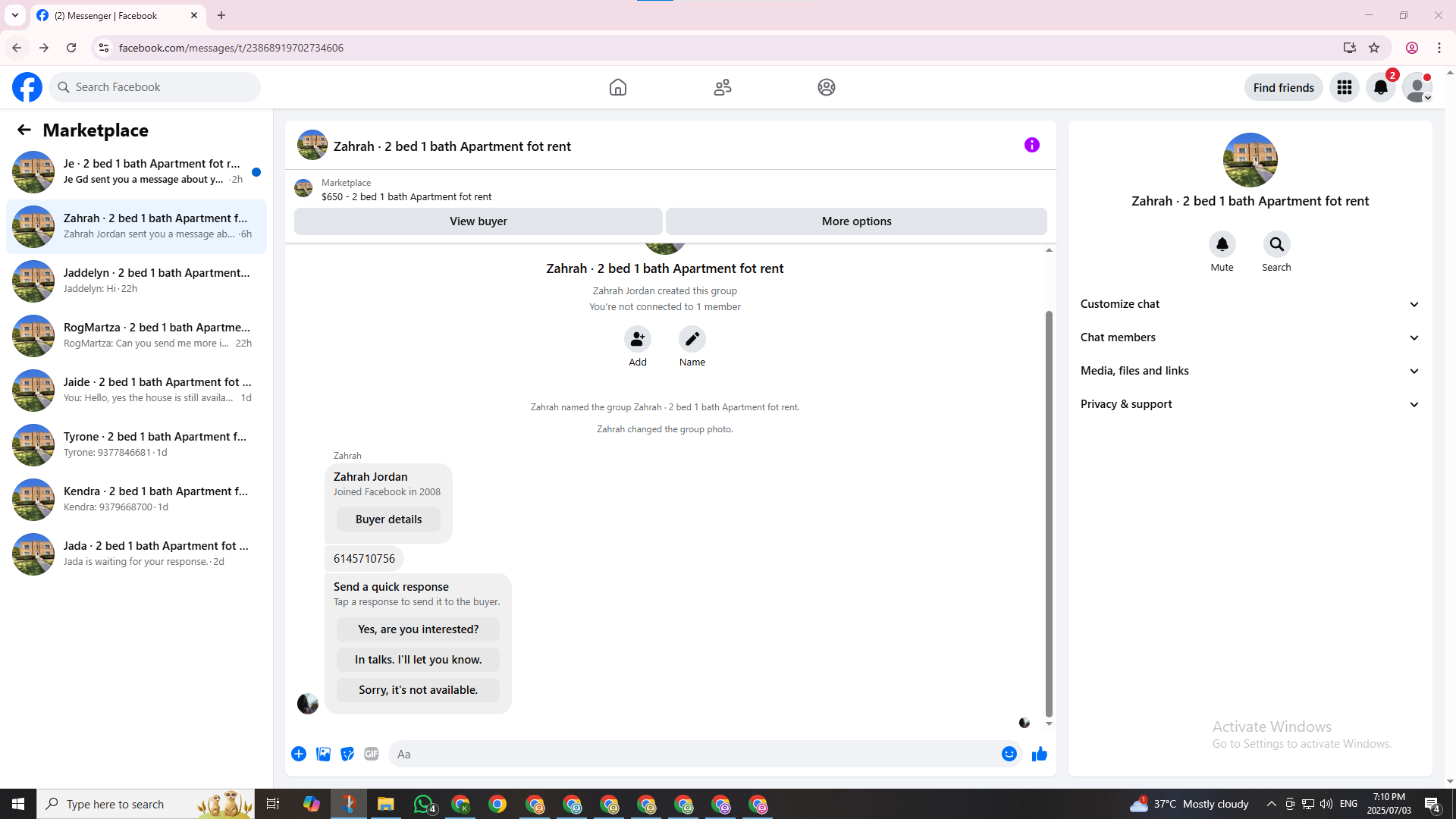1456x819 pixels.
Task: Mute the Zahrah conversation
Action: click(x=1222, y=244)
